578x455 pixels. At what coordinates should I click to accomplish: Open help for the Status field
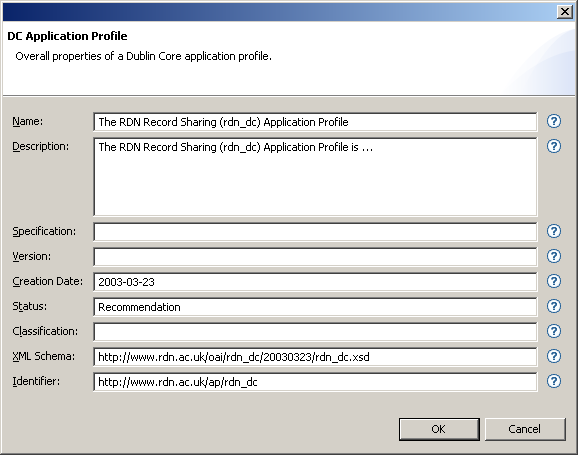pos(554,306)
